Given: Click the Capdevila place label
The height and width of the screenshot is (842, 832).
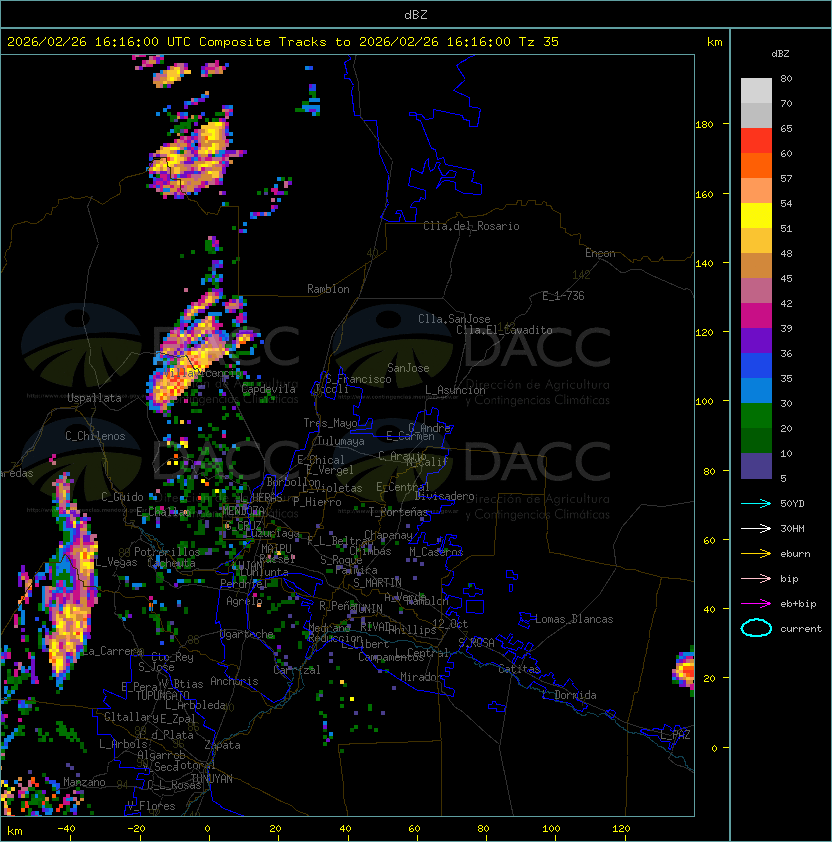Looking at the screenshot, I should [x=269, y=389].
